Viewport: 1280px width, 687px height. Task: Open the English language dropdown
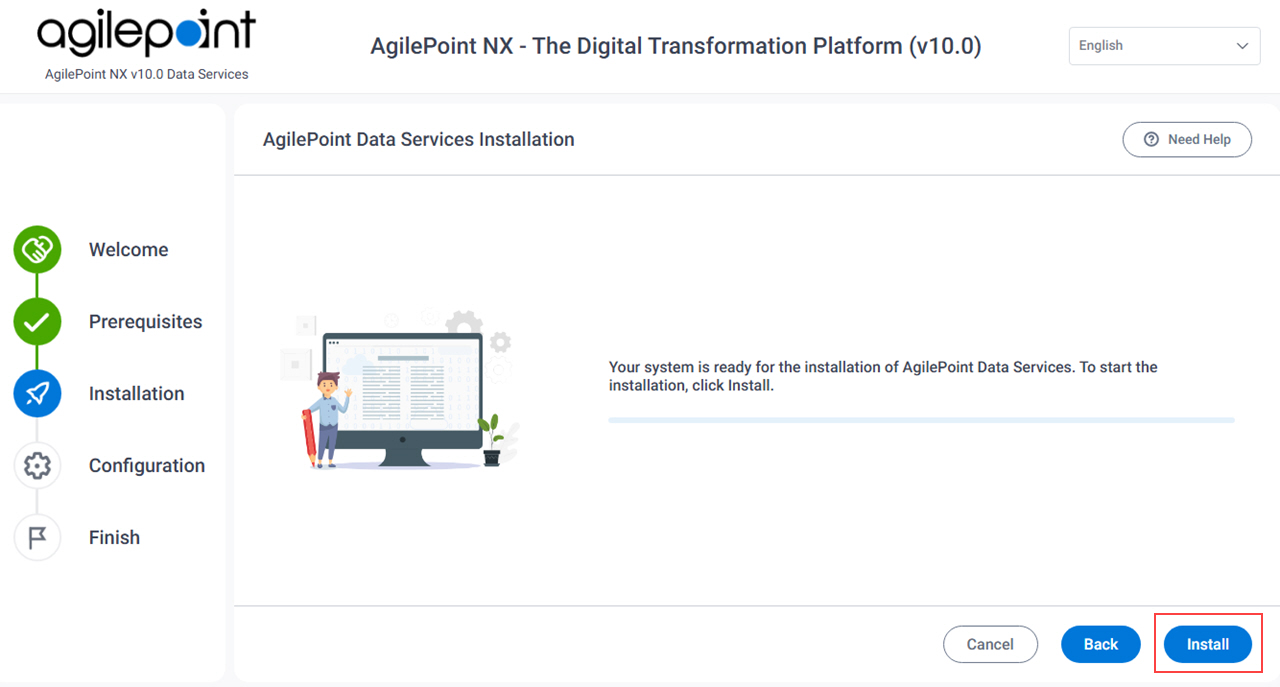click(1164, 46)
